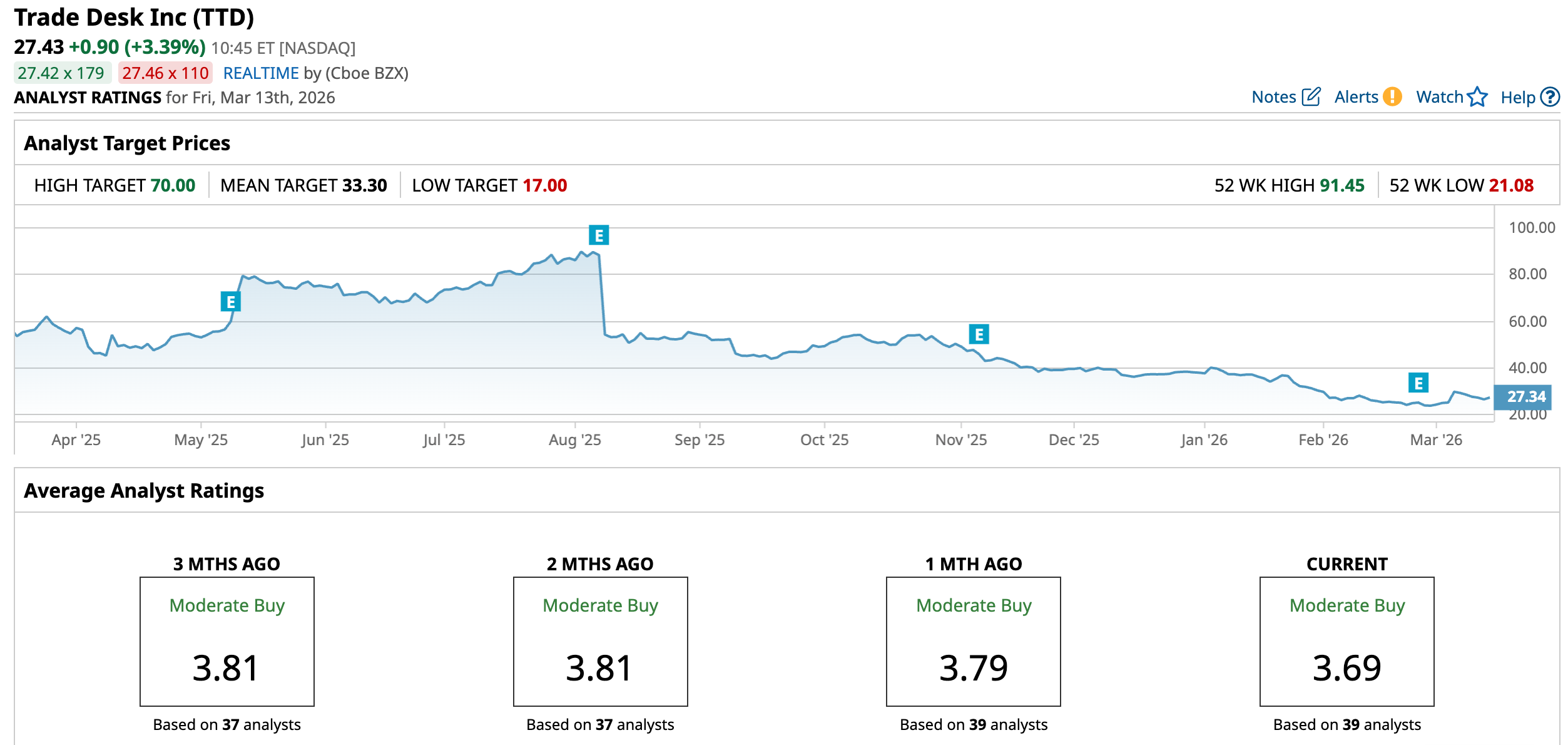
Task: Click the green bid quote 27.42 x 179
Action: pyautogui.click(x=61, y=73)
